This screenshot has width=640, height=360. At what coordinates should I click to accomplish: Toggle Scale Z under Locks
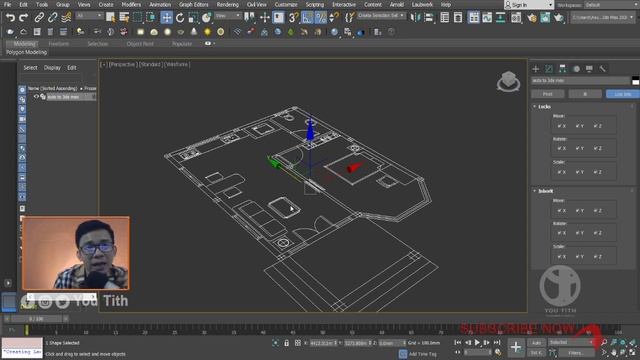point(598,172)
